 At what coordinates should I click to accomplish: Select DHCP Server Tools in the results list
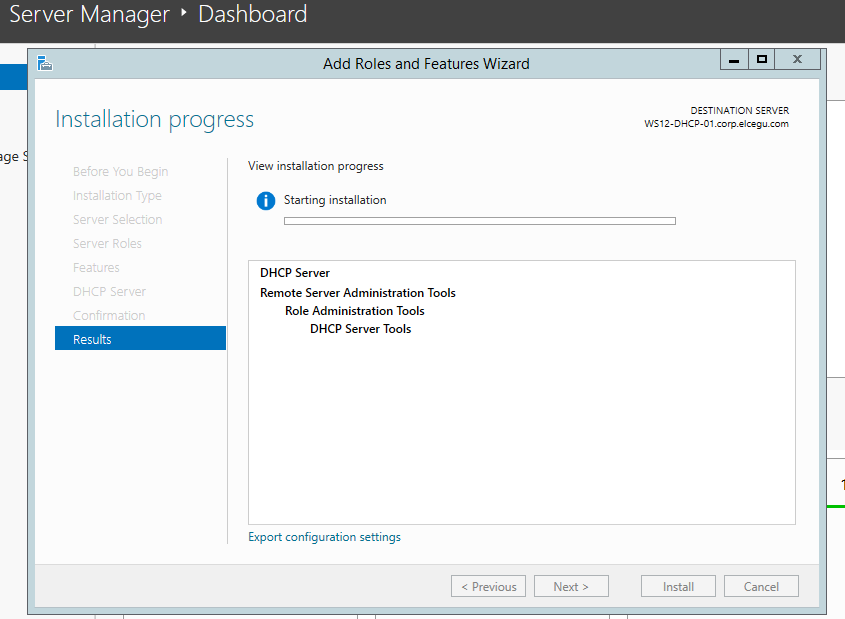coord(360,329)
